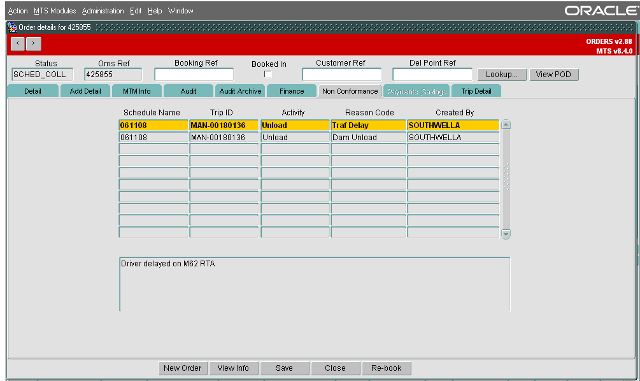Click the Order details window icon
Viewport: 640px width, 381px height.
pos(13,27)
